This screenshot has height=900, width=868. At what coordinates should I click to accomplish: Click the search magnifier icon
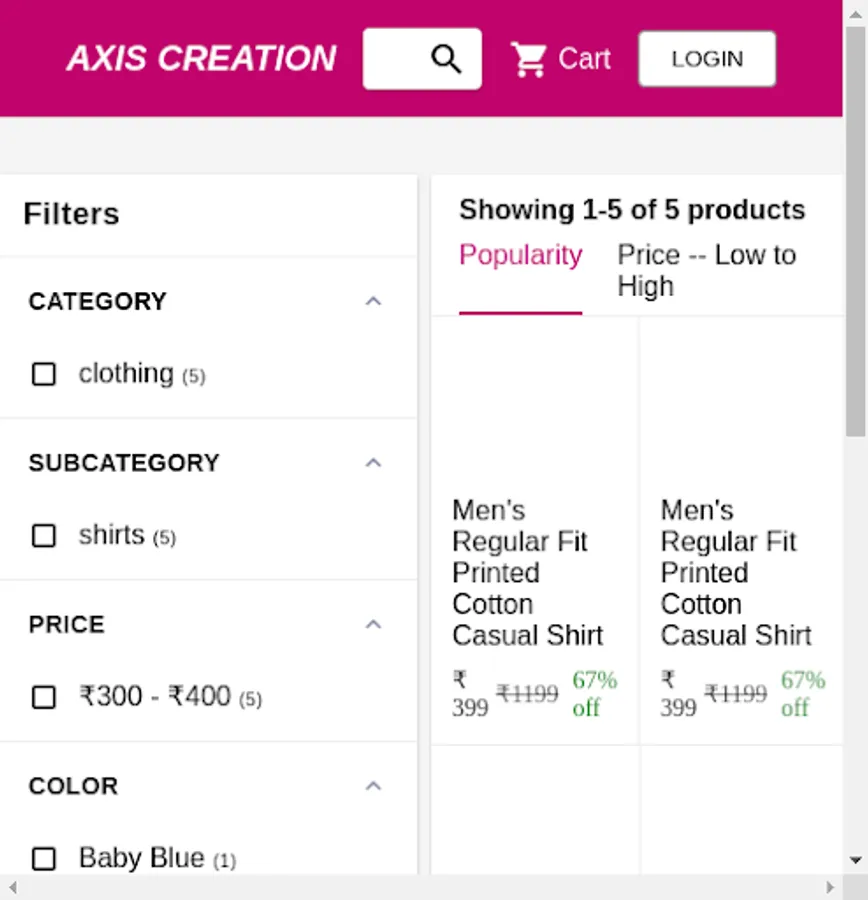click(446, 59)
